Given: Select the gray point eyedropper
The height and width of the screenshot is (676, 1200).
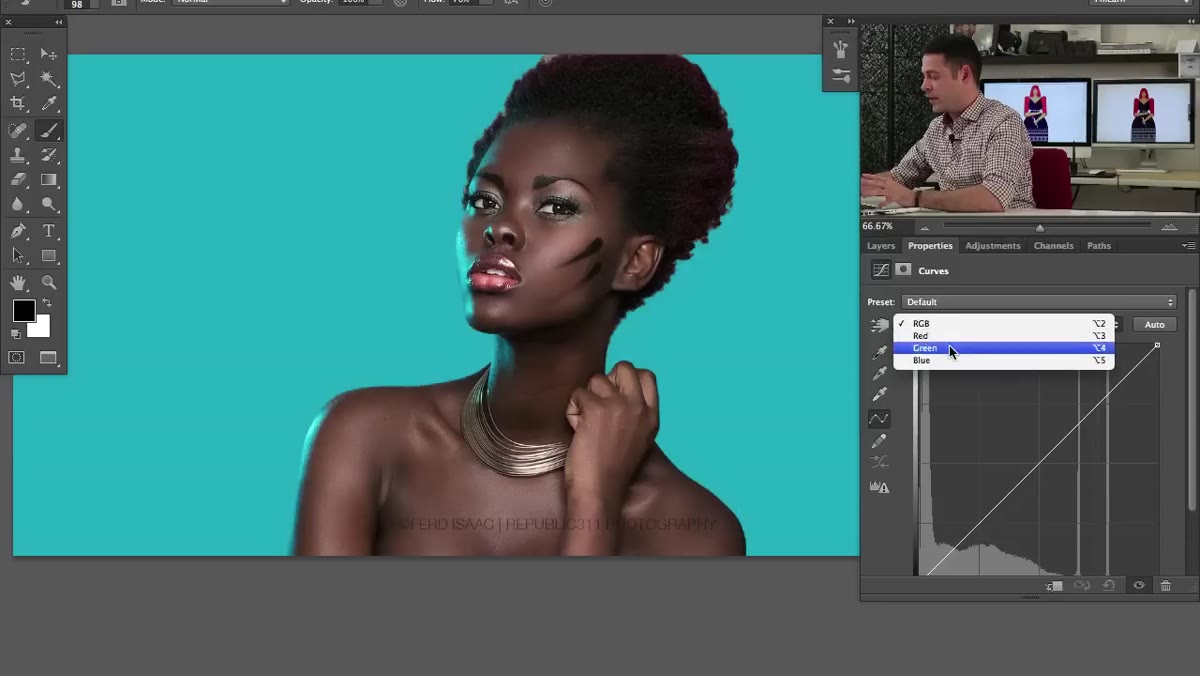Looking at the screenshot, I should (x=879, y=374).
